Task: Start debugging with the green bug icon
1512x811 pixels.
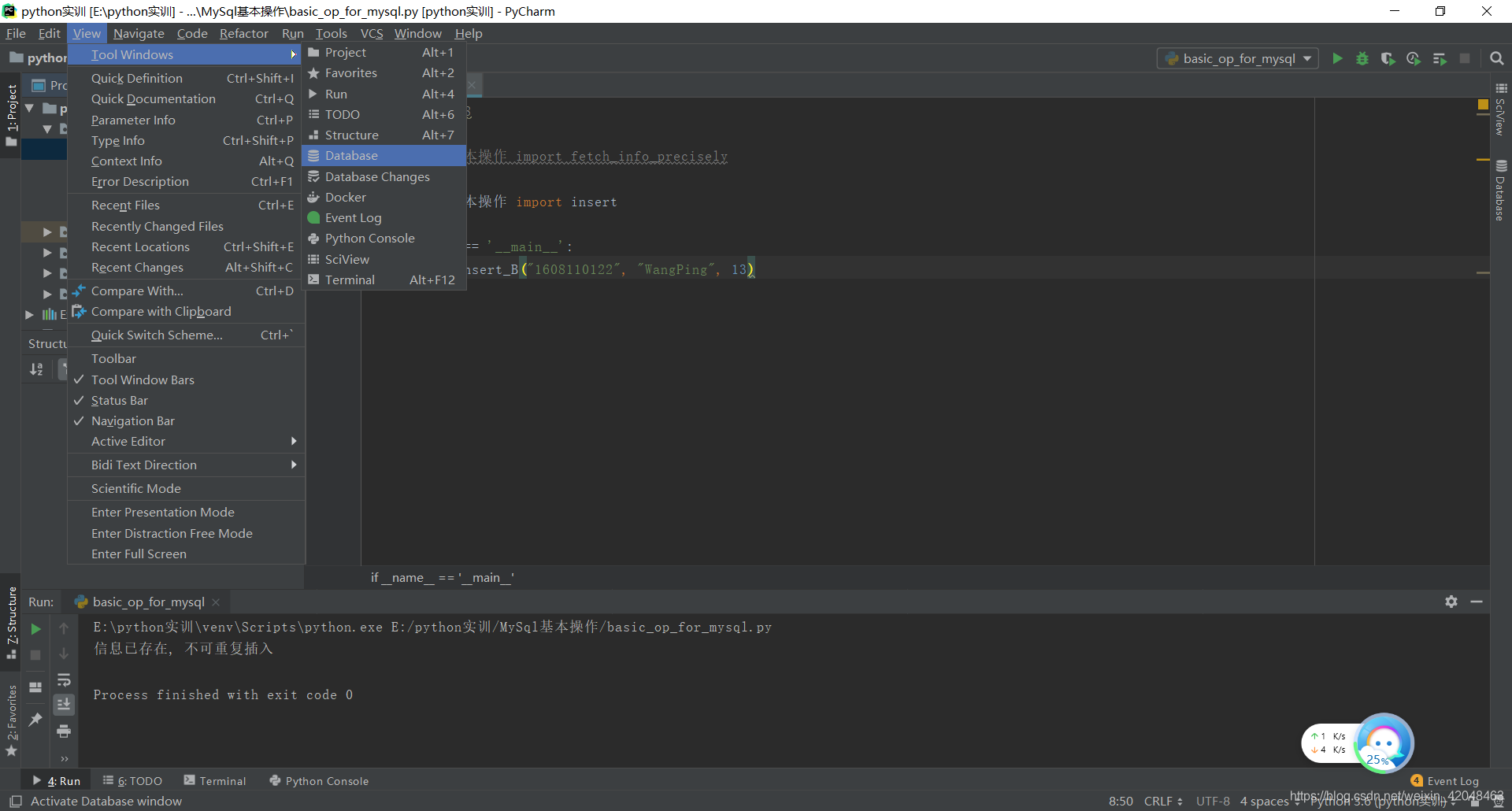Action: (1362, 58)
